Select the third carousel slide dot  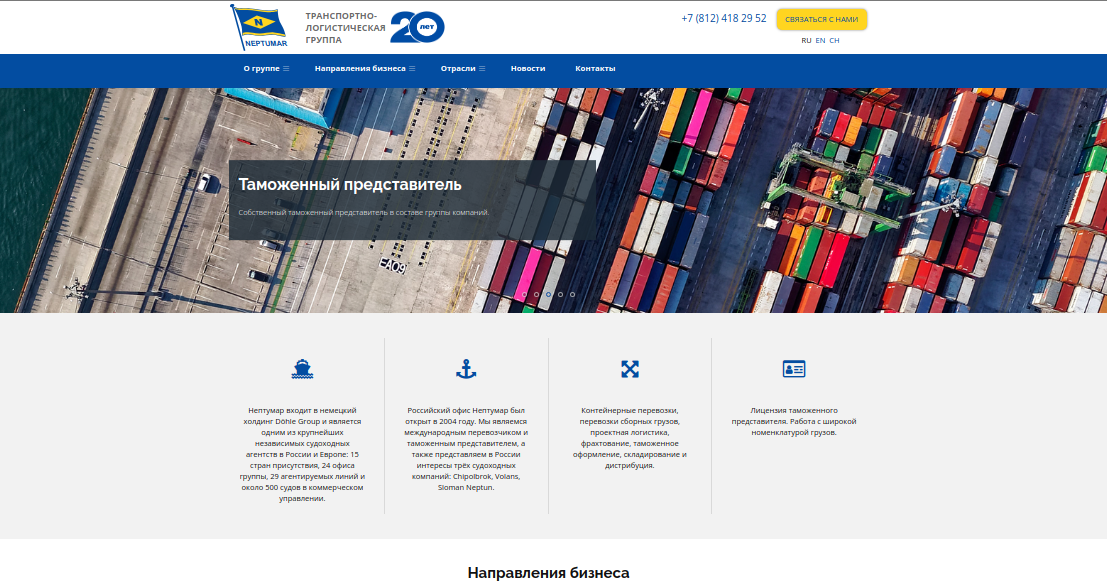(549, 294)
